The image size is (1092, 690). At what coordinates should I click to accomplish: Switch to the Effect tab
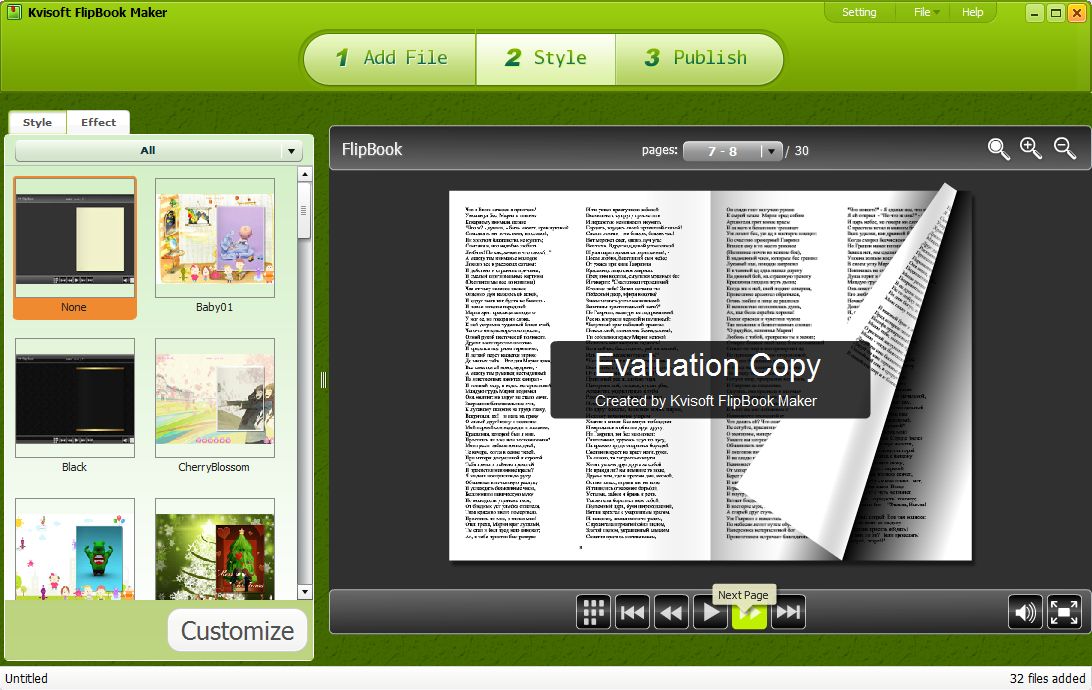(98, 122)
